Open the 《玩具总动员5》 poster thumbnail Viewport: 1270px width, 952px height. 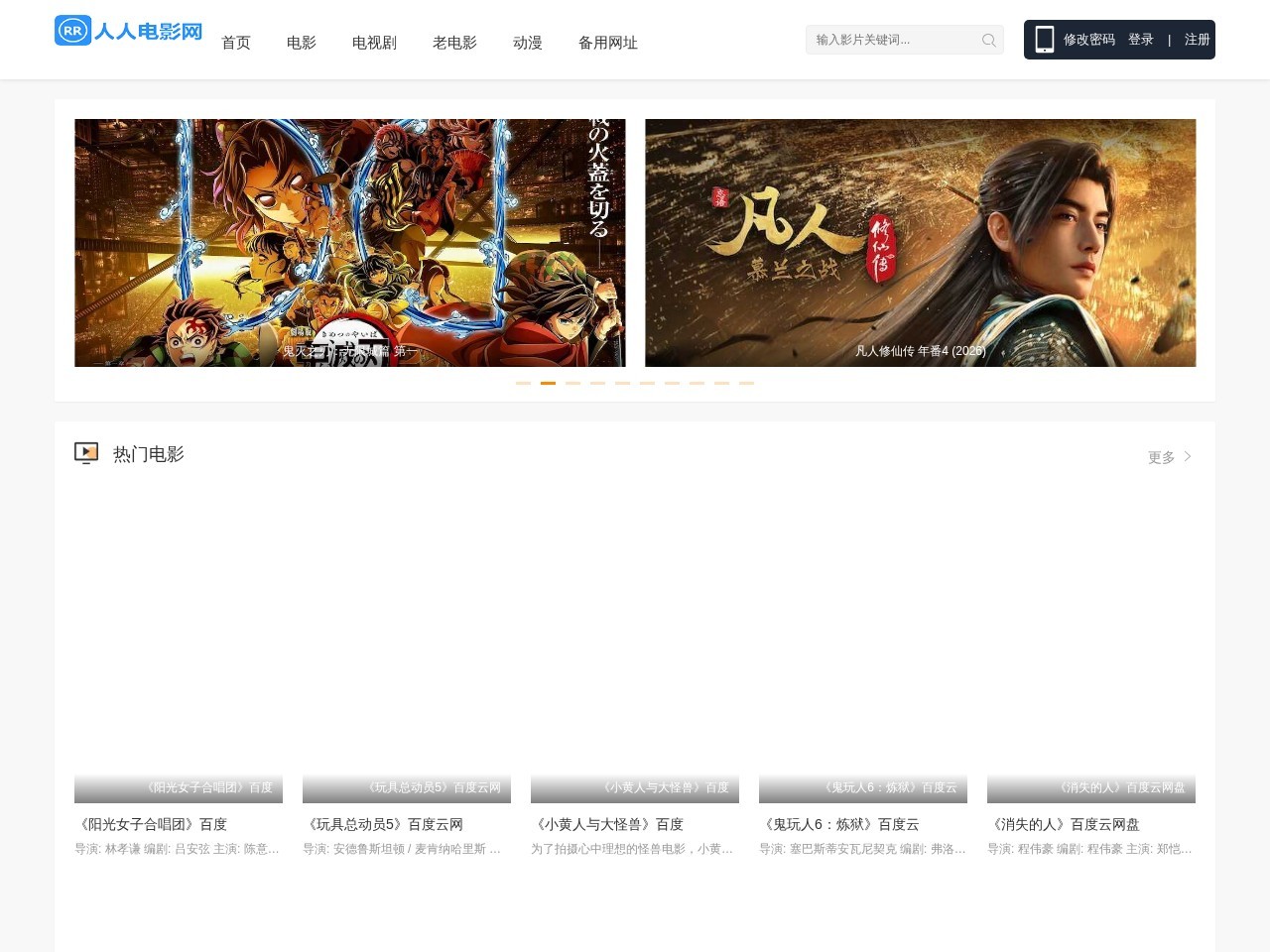[x=407, y=645]
